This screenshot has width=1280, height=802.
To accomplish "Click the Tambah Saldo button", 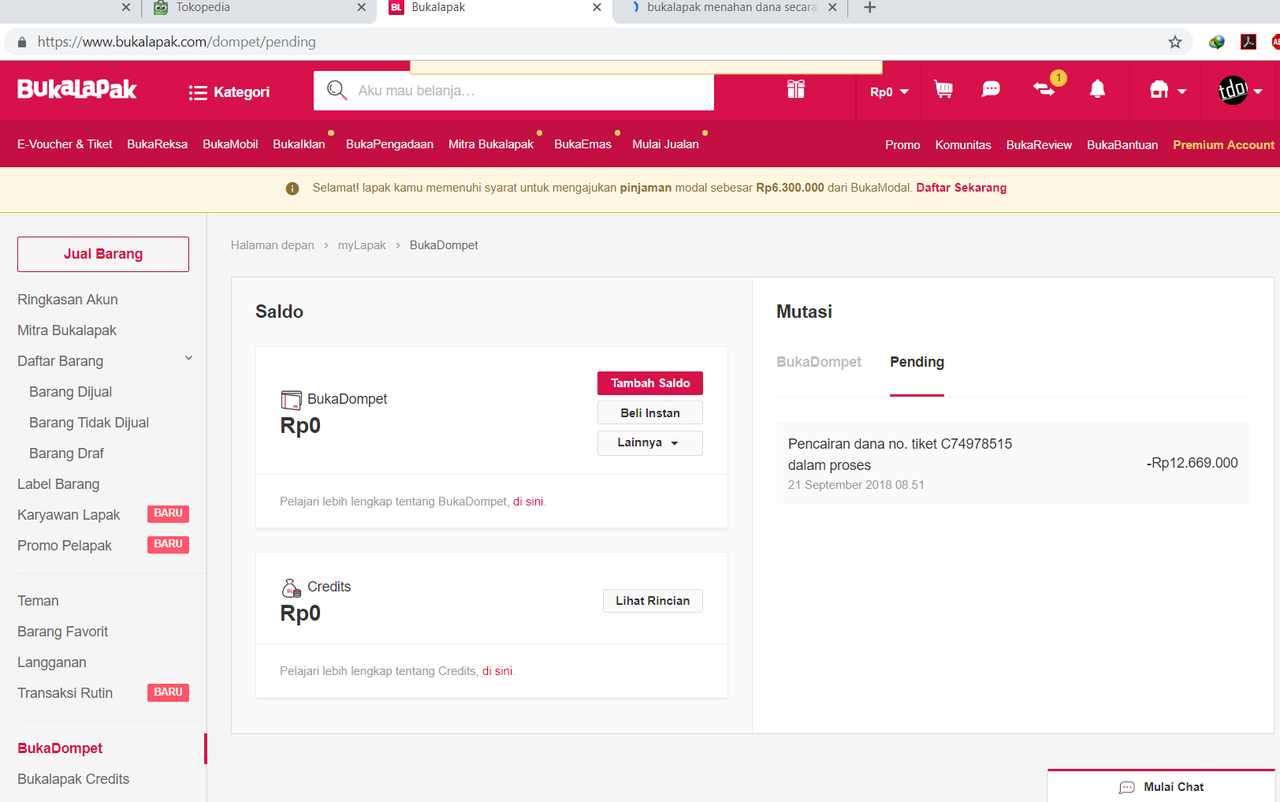I will pyautogui.click(x=650, y=383).
